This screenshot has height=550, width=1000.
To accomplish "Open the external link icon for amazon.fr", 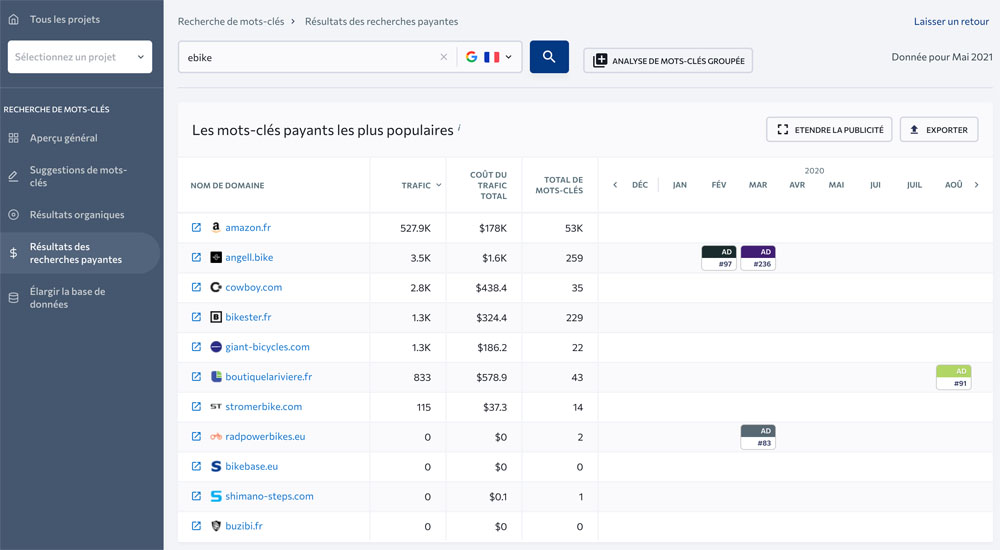I will [196, 227].
